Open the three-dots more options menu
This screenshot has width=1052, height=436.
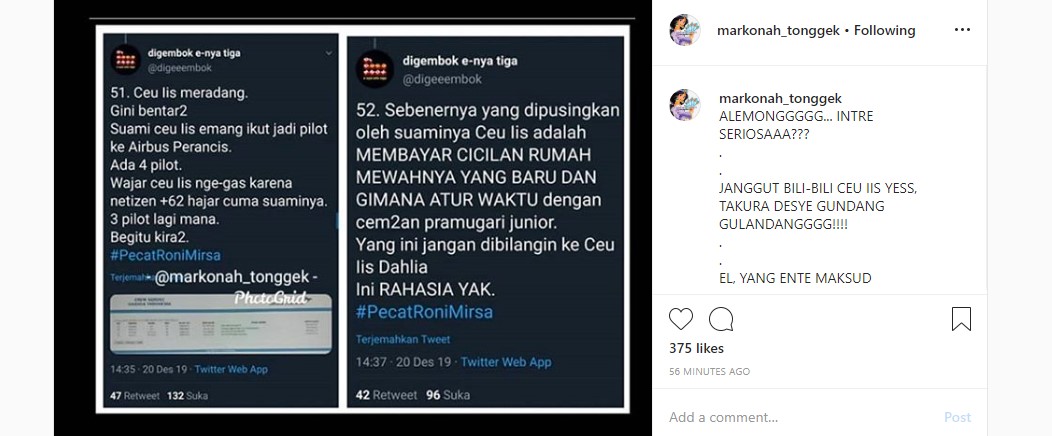[x=962, y=30]
